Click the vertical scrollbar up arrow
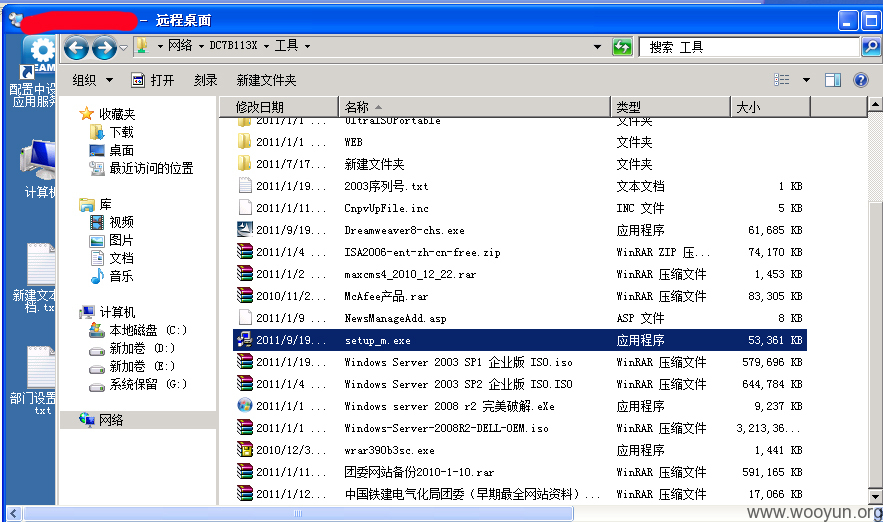This screenshot has width=883, height=522. click(875, 104)
